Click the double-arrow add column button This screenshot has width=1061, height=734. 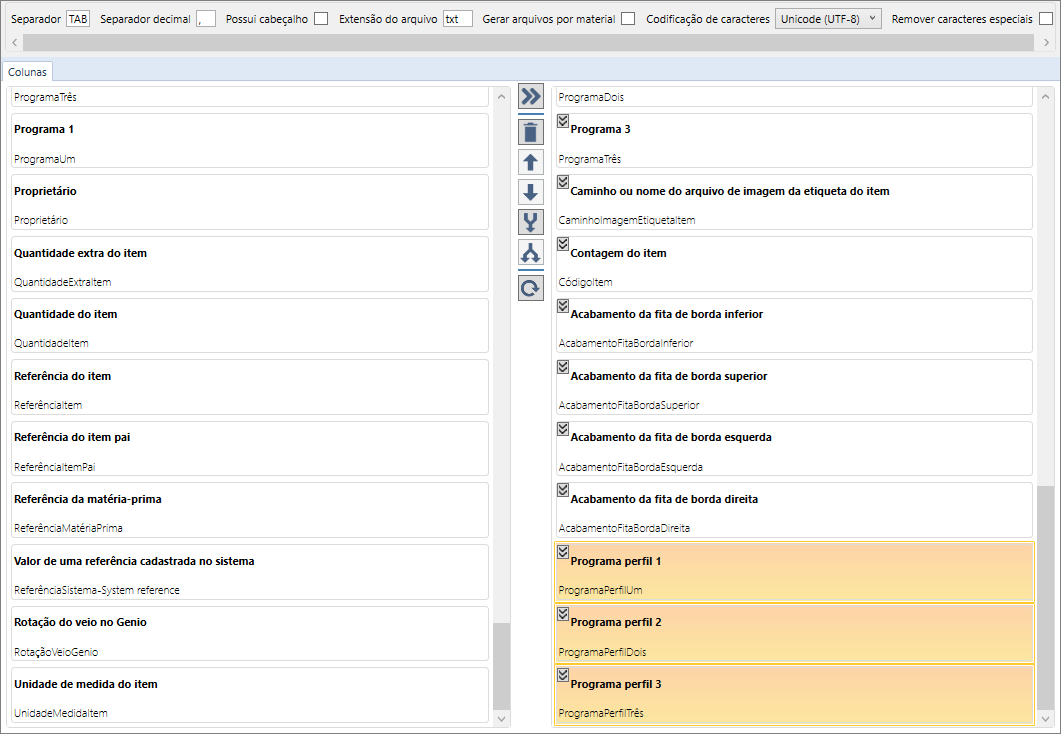point(530,97)
